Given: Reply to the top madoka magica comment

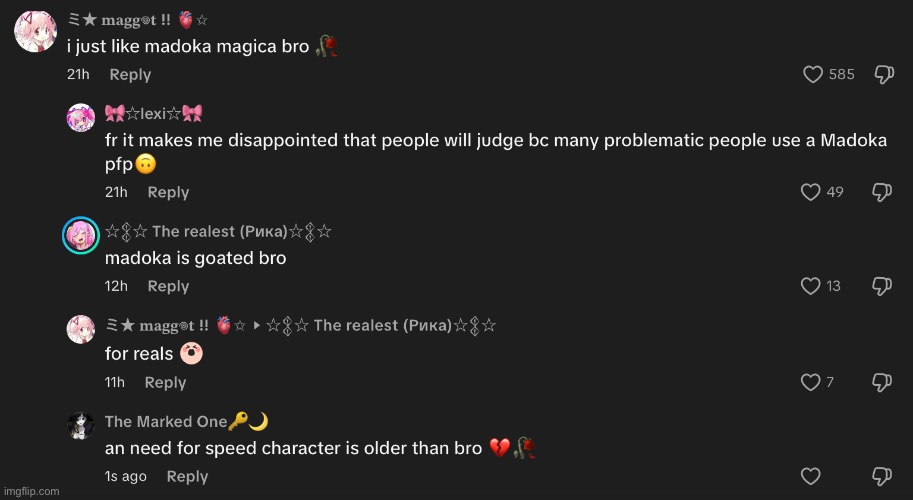Looking at the screenshot, I should coord(130,75).
